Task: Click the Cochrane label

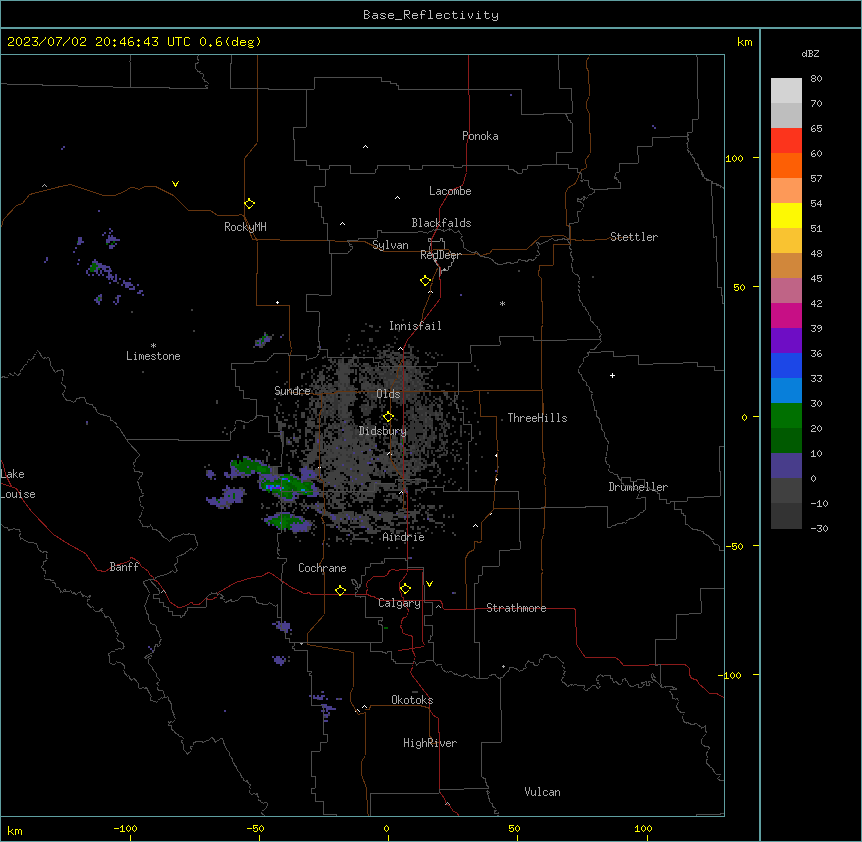Action: [x=322, y=568]
